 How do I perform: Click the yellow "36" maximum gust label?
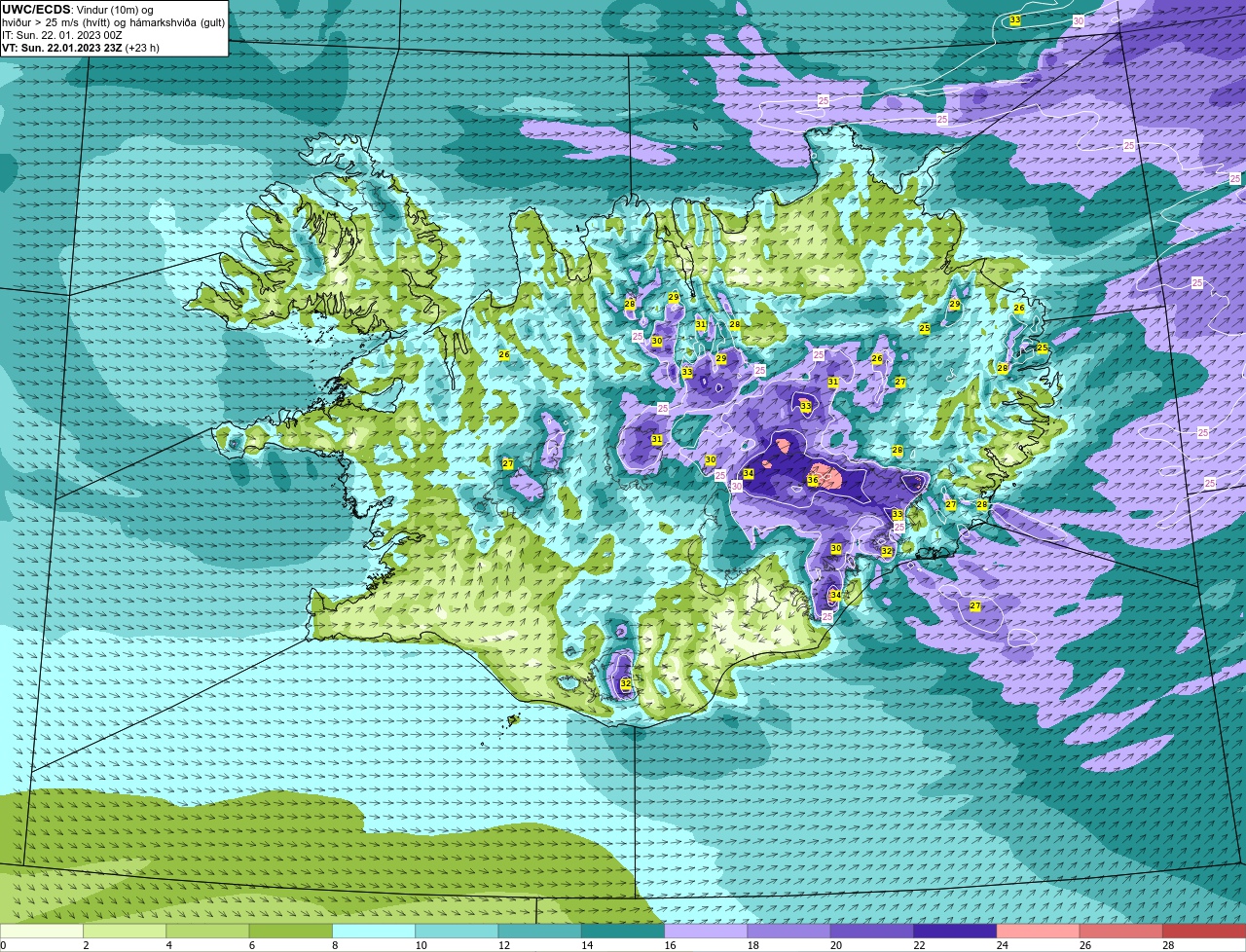(813, 480)
